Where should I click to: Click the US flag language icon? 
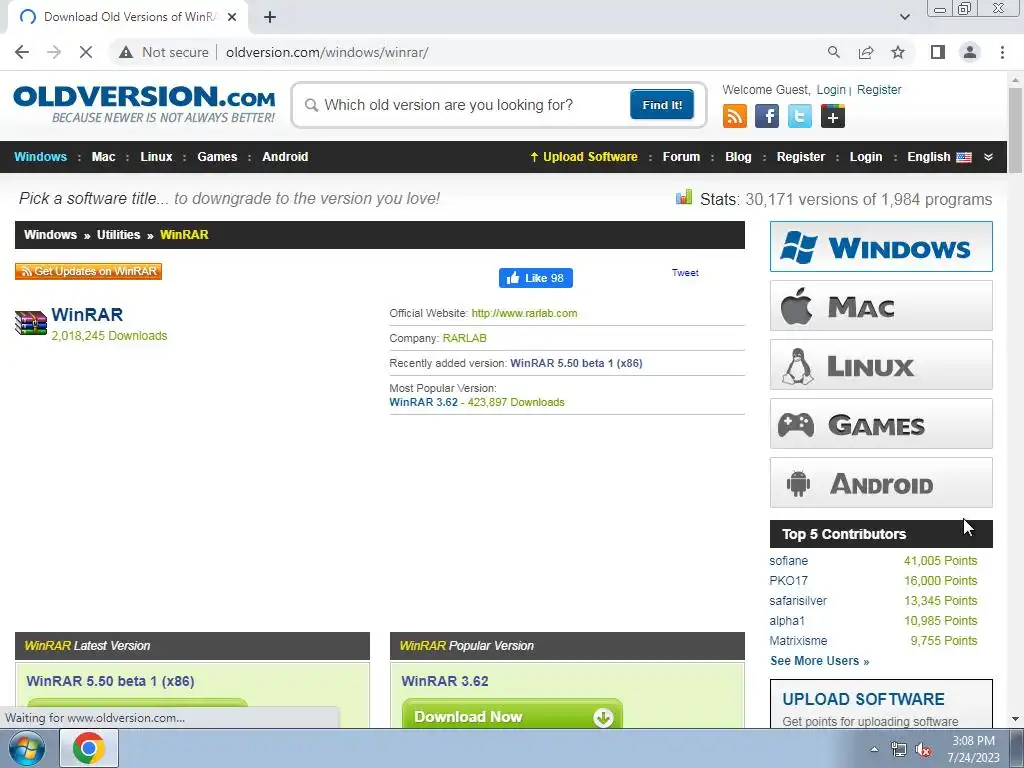tap(964, 157)
